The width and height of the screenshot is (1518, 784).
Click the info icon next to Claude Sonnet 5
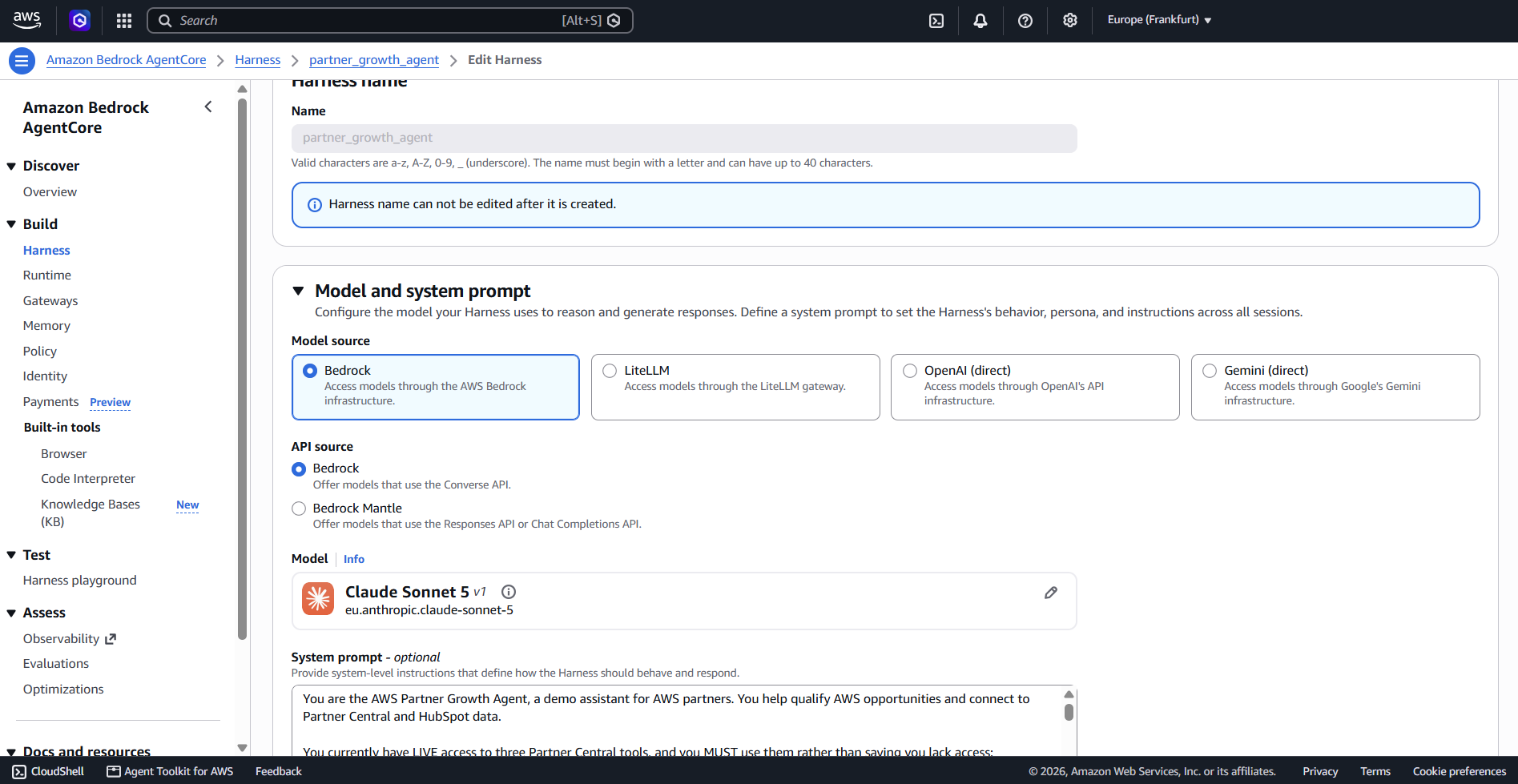pyautogui.click(x=509, y=592)
